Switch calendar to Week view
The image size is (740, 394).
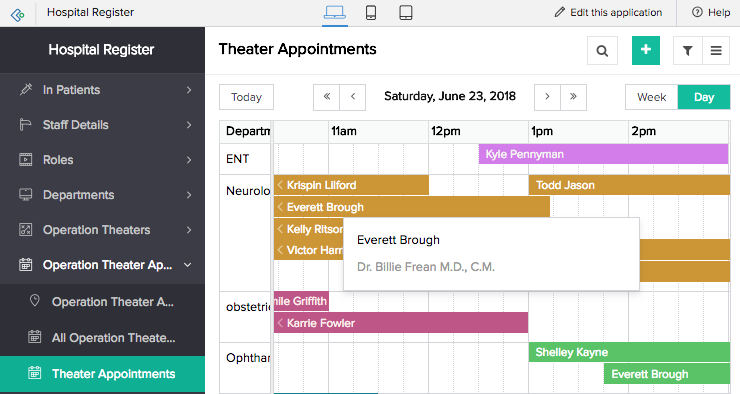point(652,97)
